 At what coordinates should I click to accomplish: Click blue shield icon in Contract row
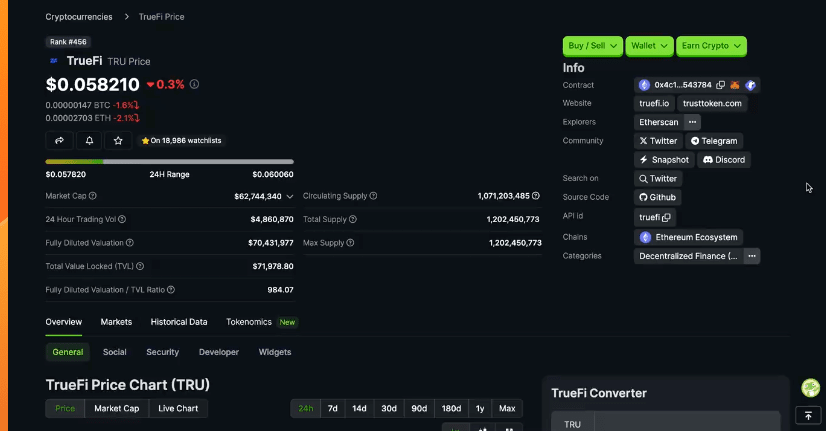pyautogui.click(x=750, y=85)
